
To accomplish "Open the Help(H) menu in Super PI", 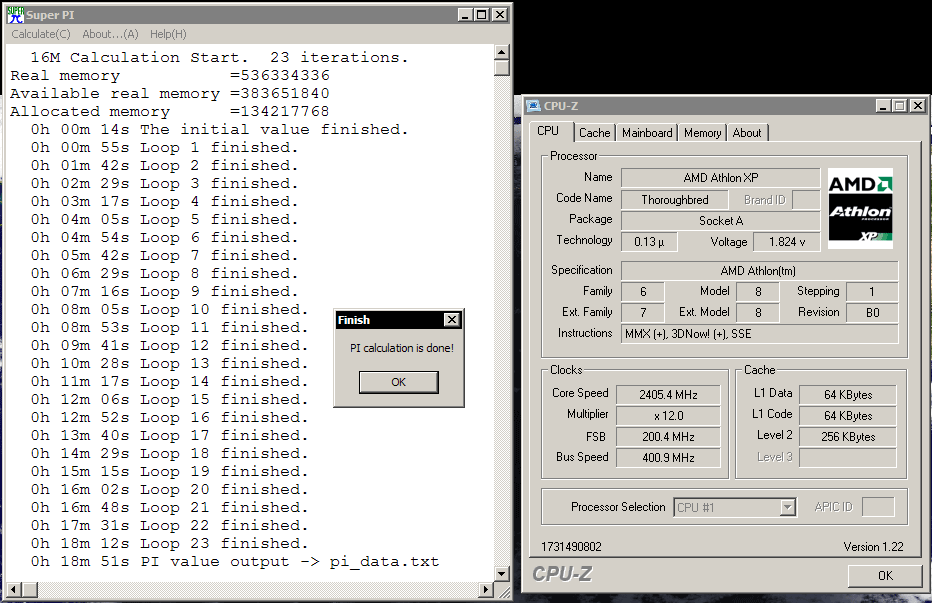I will [168, 34].
